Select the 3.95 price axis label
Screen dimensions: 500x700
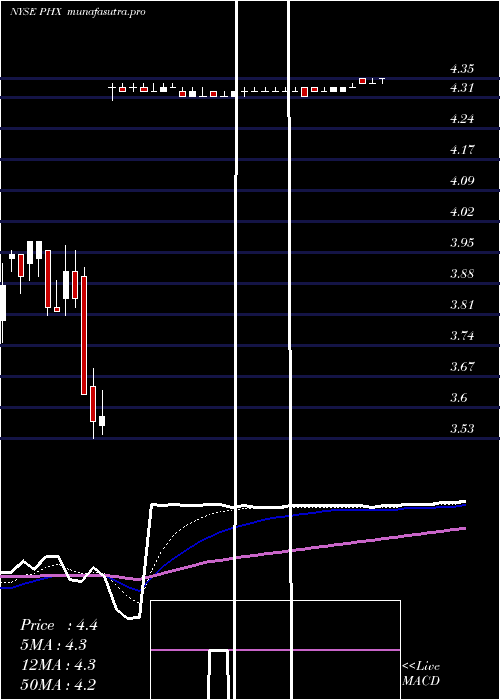(462, 243)
